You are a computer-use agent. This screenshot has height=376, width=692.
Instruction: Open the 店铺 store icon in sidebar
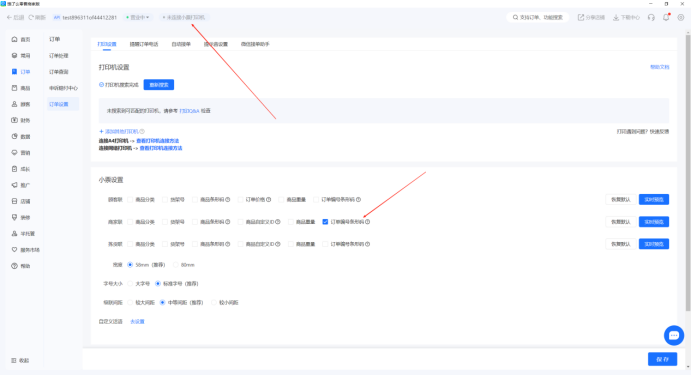[15, 201]
